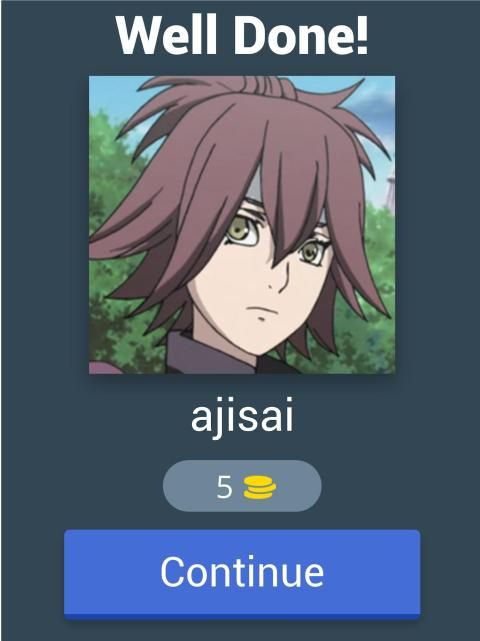The height and width of the screenshot is (641, 480).
Task: Tap the gold coins beside the 5
Action: coord(260,487)
